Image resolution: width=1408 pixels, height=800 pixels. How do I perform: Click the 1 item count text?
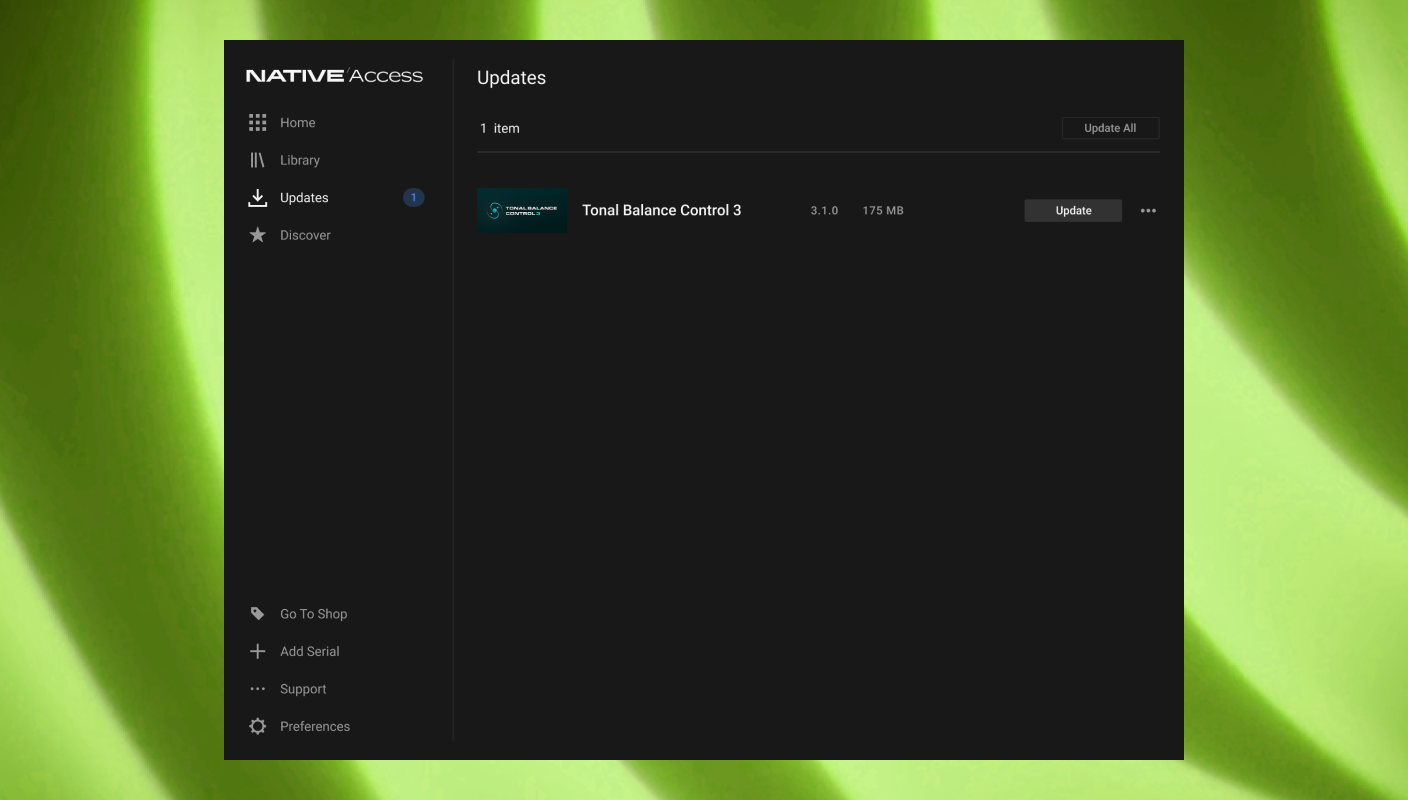(500, 128)
